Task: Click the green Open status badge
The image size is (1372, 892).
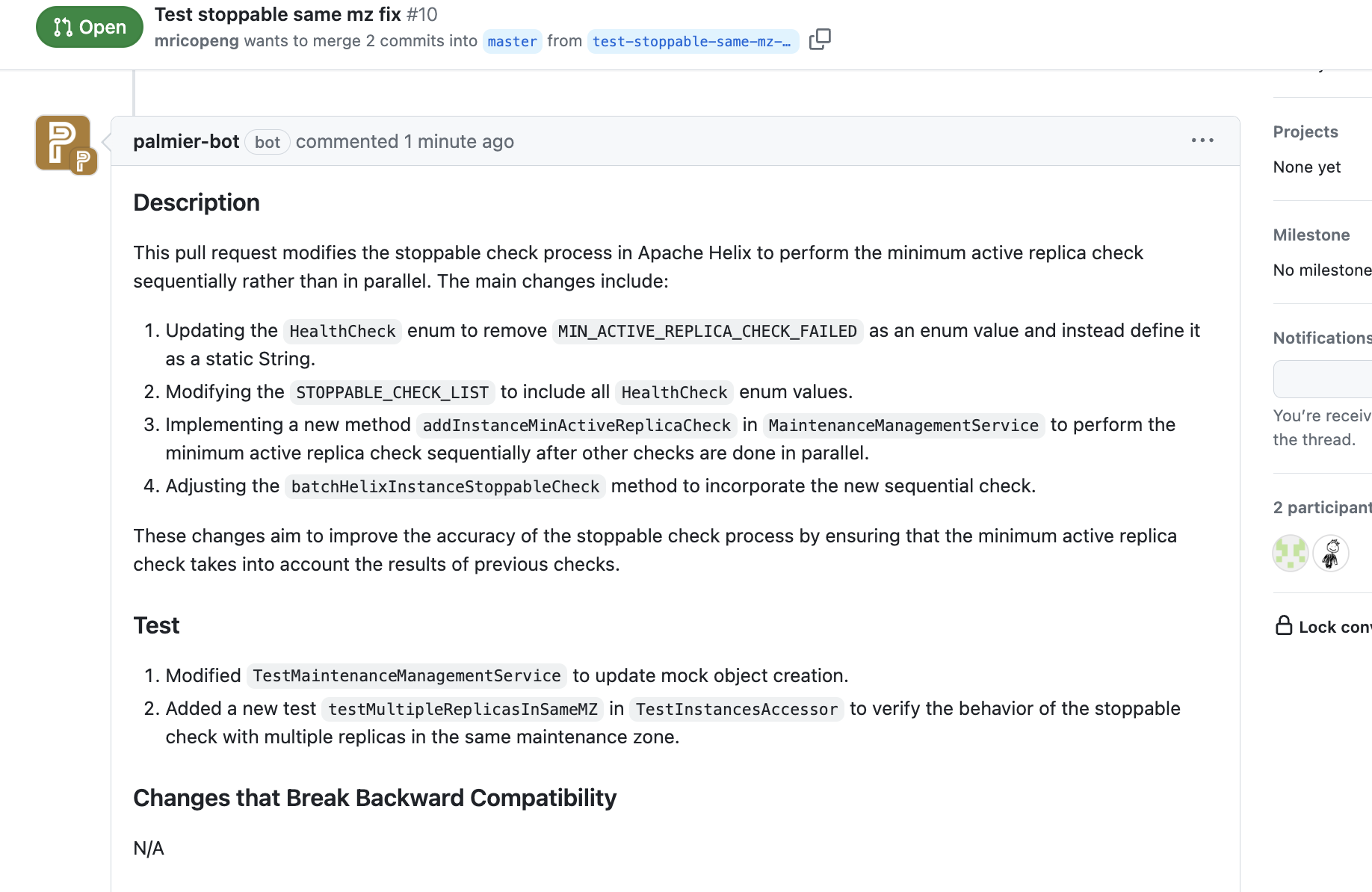Action: 90,28
